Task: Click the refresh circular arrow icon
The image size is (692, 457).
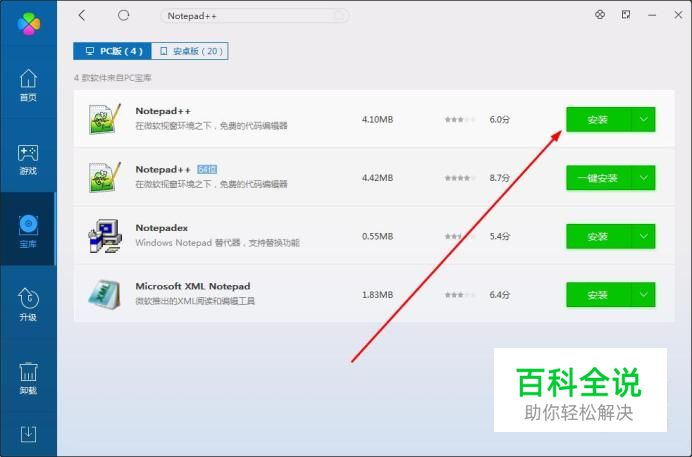Action: (124, 15)
